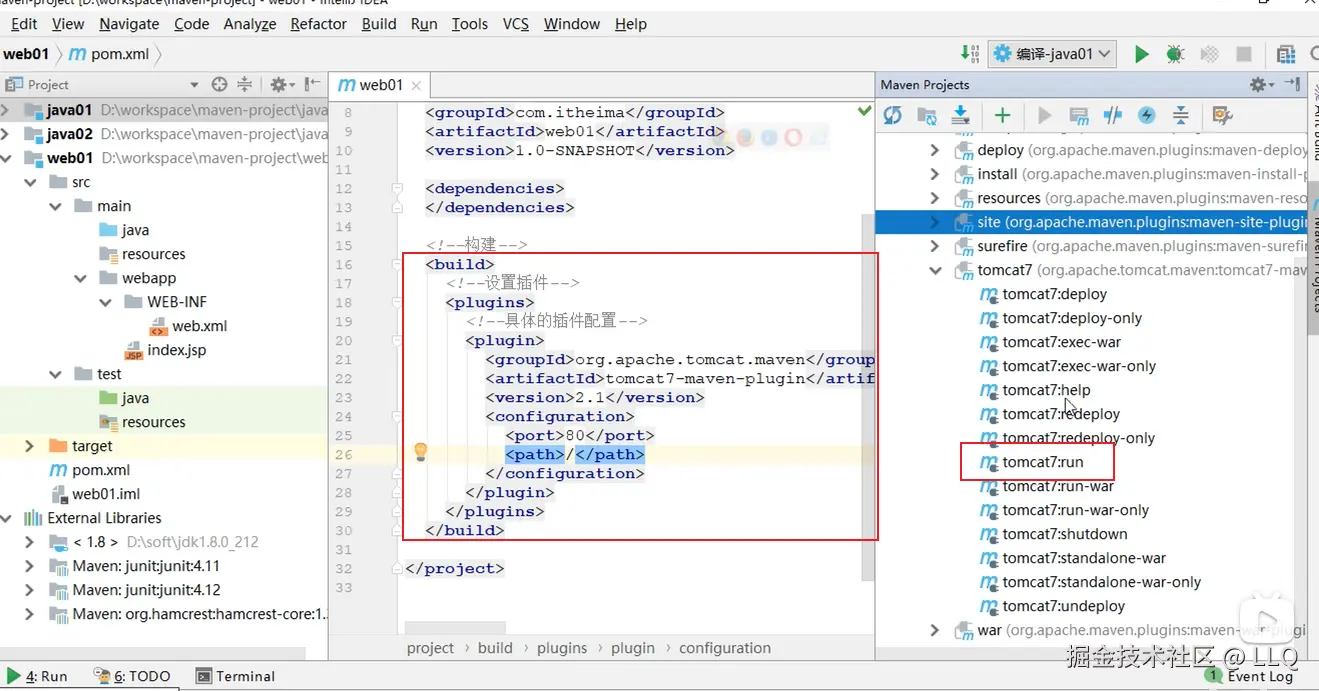Image resolution: width=1319 pixels, height=691 pixels.
Task: Click Download Sources and Documentation icon
Action: coord(960,116)
